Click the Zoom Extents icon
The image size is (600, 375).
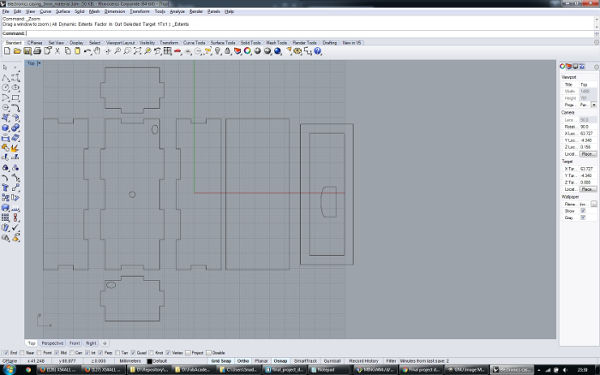point(137,51)
